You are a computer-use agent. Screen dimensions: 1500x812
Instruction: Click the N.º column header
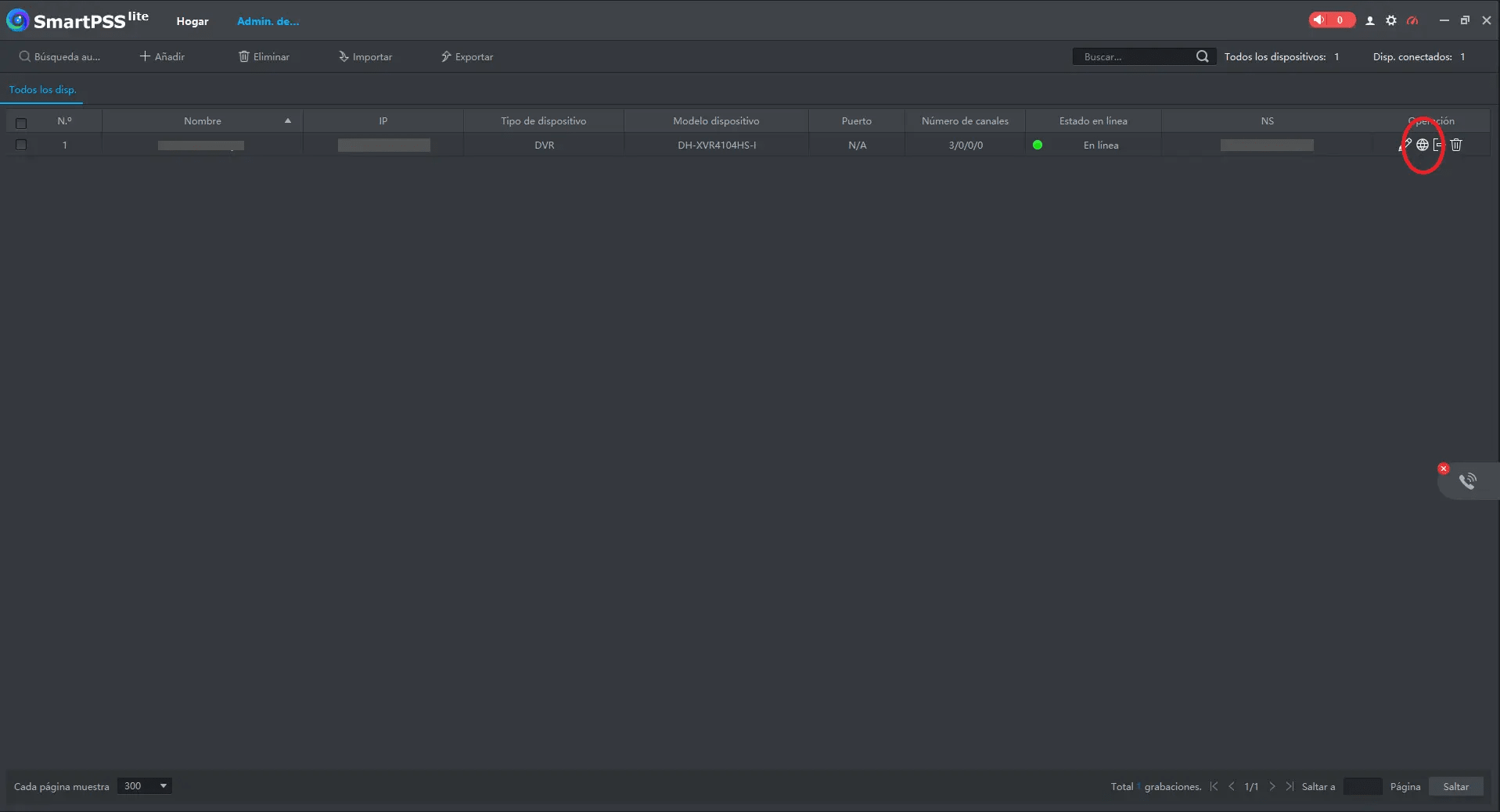(65, 120)
